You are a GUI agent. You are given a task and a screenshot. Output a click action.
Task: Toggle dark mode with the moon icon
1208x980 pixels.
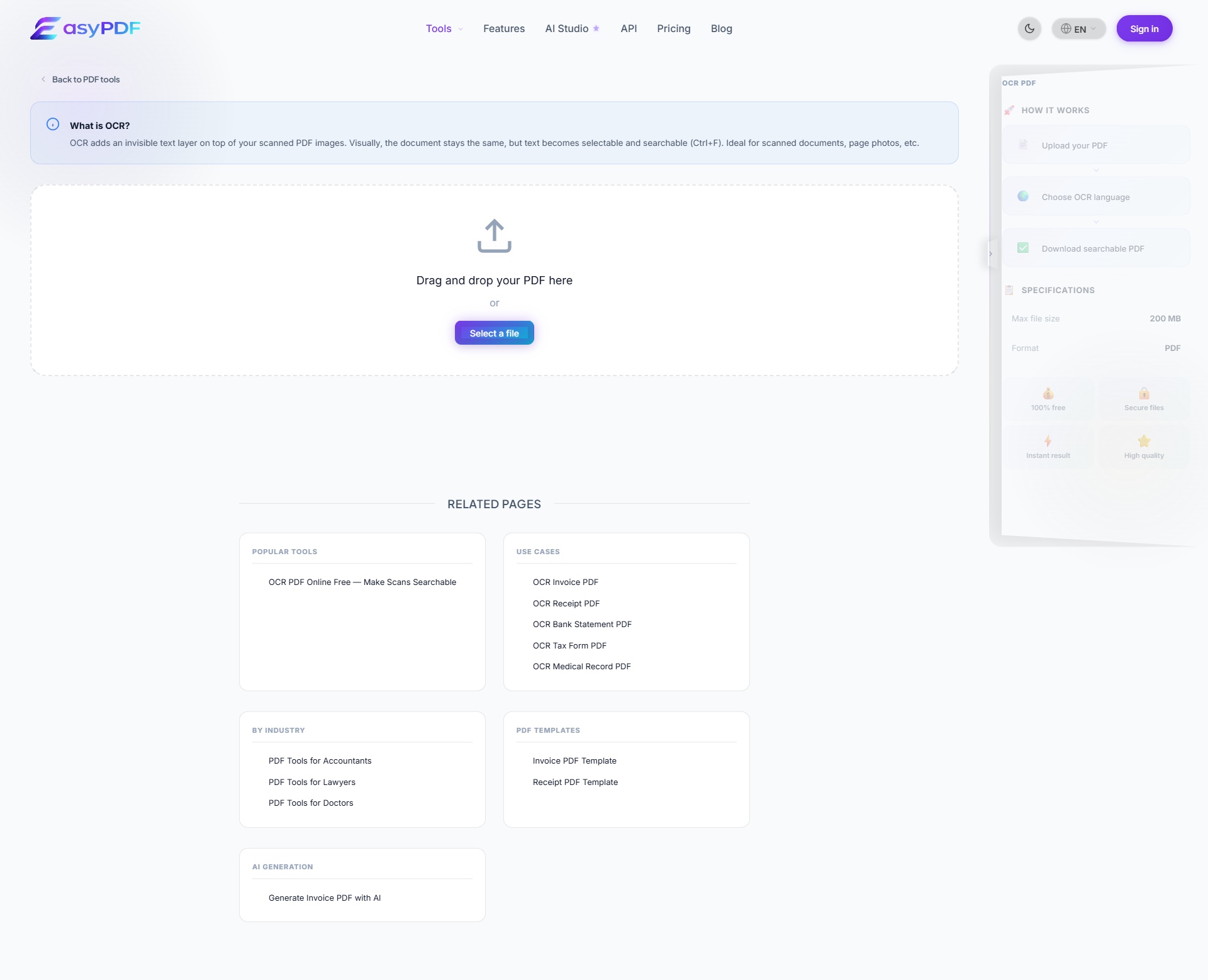click(x=1029, y=28)
